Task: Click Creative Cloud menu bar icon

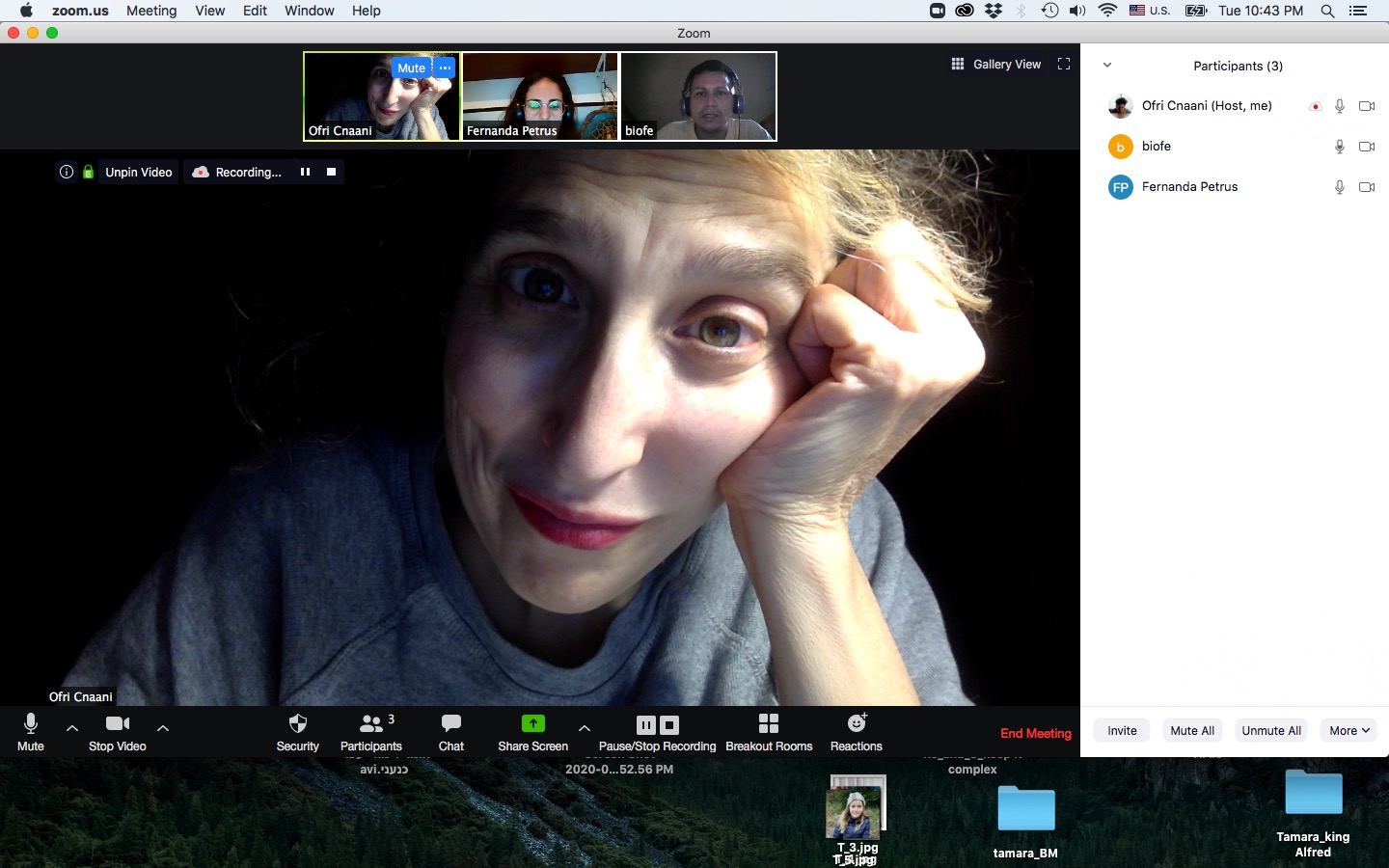Action: click(x=965, y=11)
